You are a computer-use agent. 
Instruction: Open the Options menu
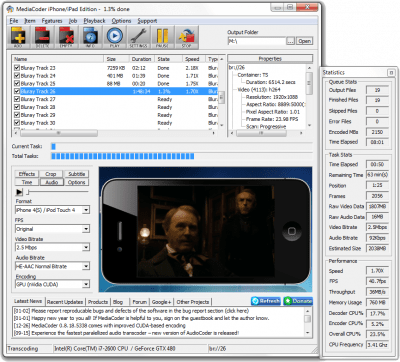[x=121, y=21]
